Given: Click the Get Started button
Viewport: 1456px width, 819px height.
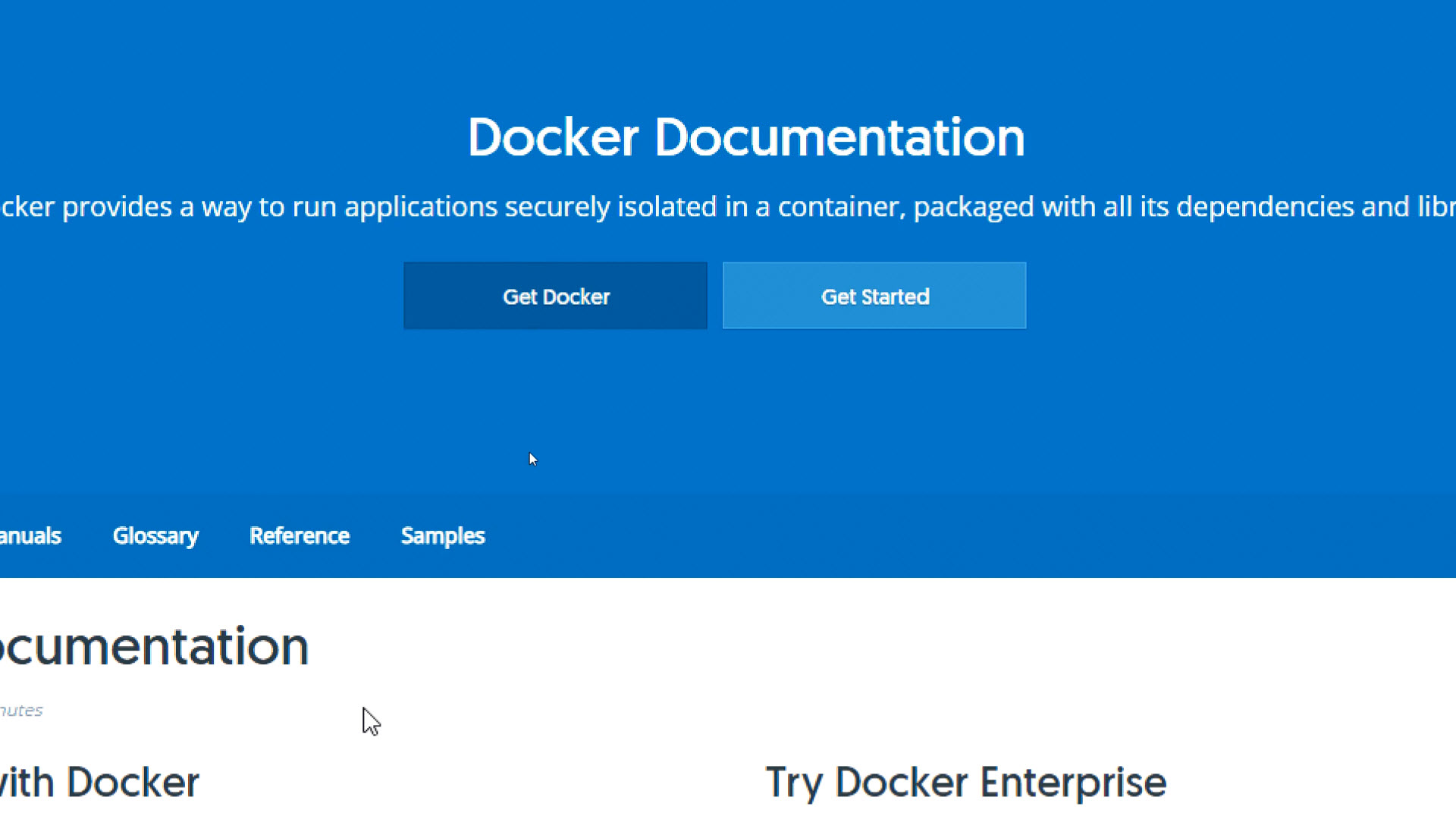Looking at the screenshot, I should click(874, 296).
